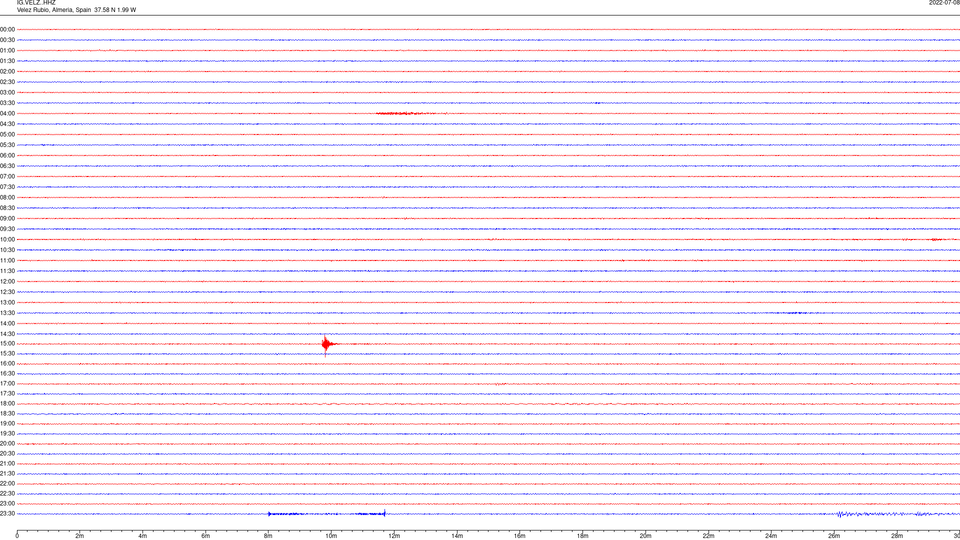Select the 10:00 time label

7,239
